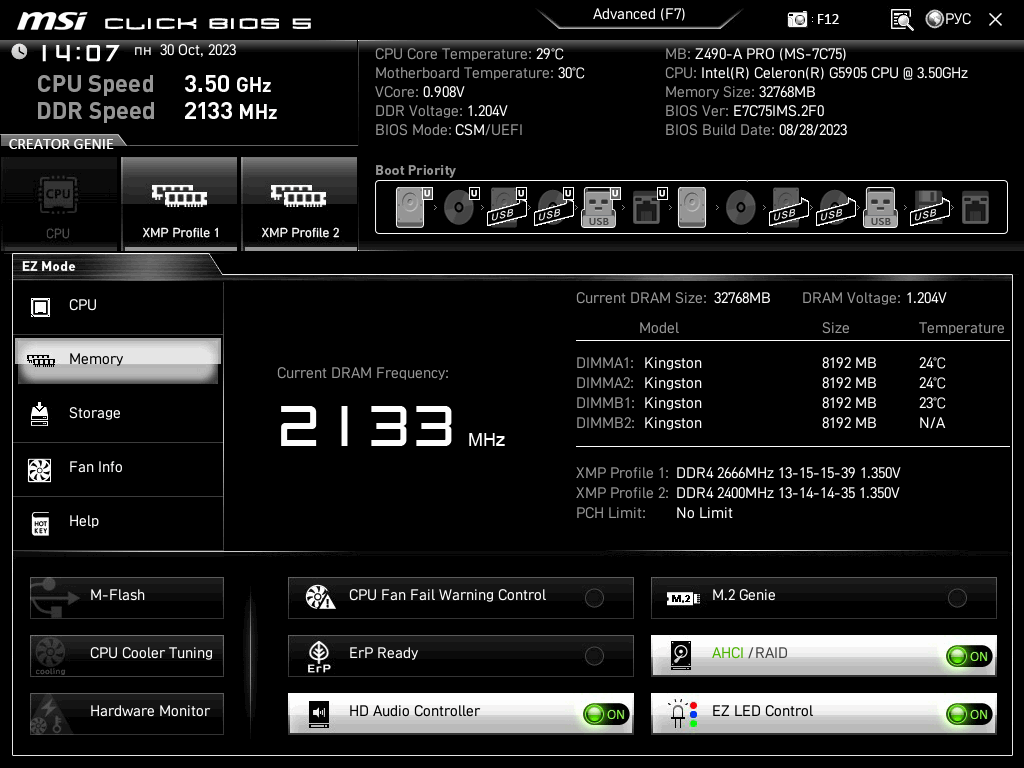1024x768 pixels.
Task: Enable XMP Profile 2
Action: click(x=300, y=204)
